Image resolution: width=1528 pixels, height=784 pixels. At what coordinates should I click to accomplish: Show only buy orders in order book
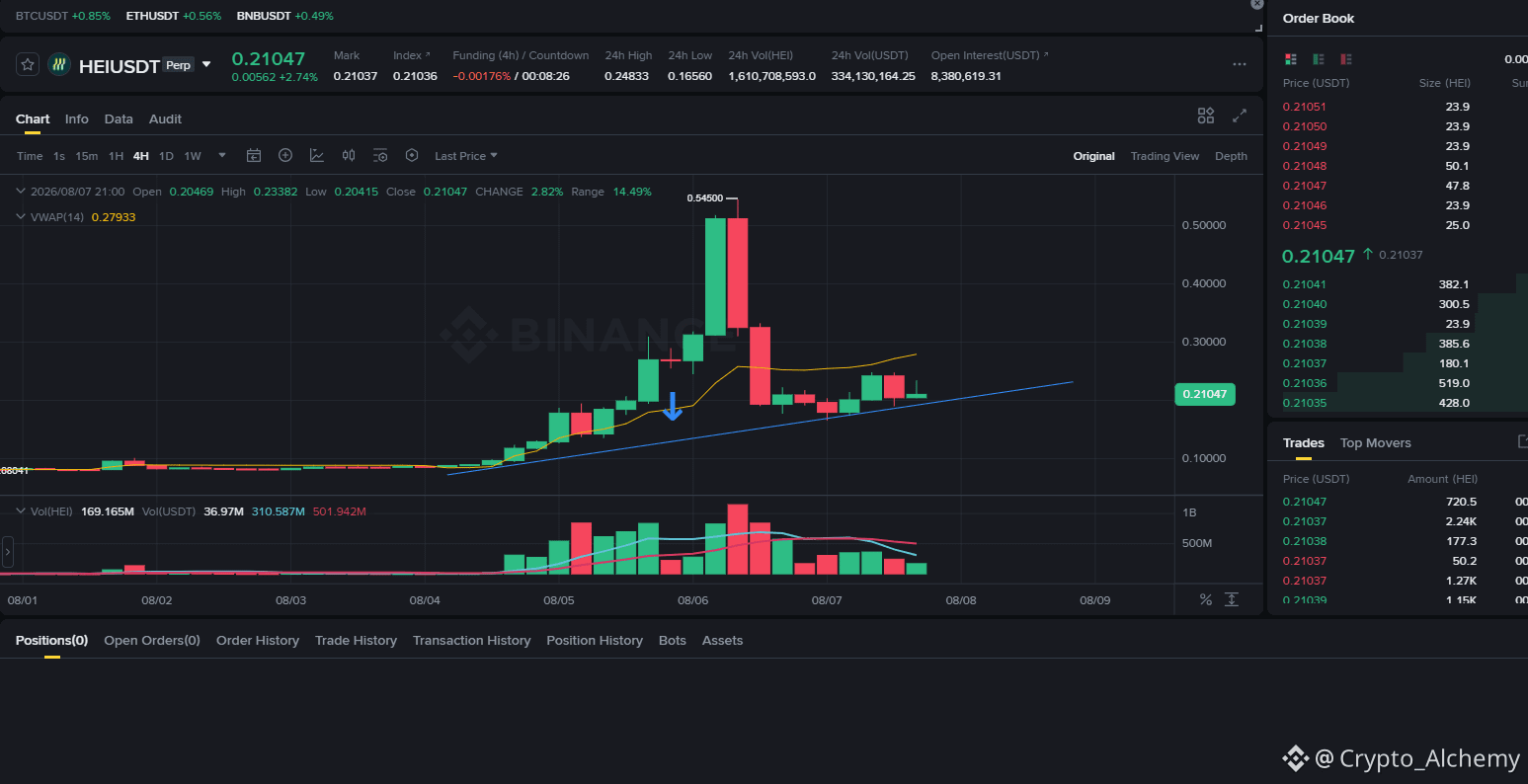coord(1319,59)
